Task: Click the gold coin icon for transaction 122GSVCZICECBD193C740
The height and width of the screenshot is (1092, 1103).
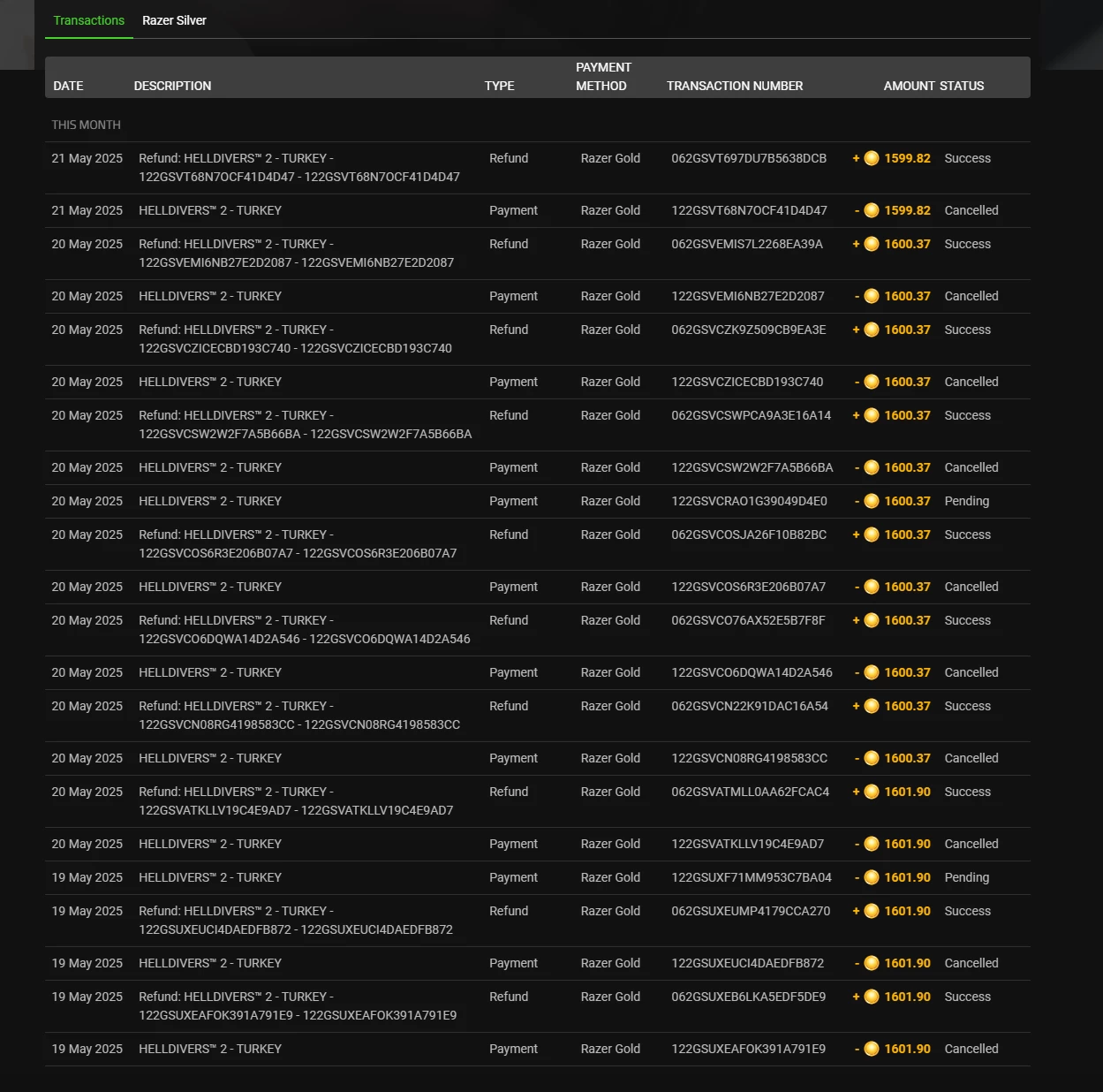Action: (x=872, y=382)
